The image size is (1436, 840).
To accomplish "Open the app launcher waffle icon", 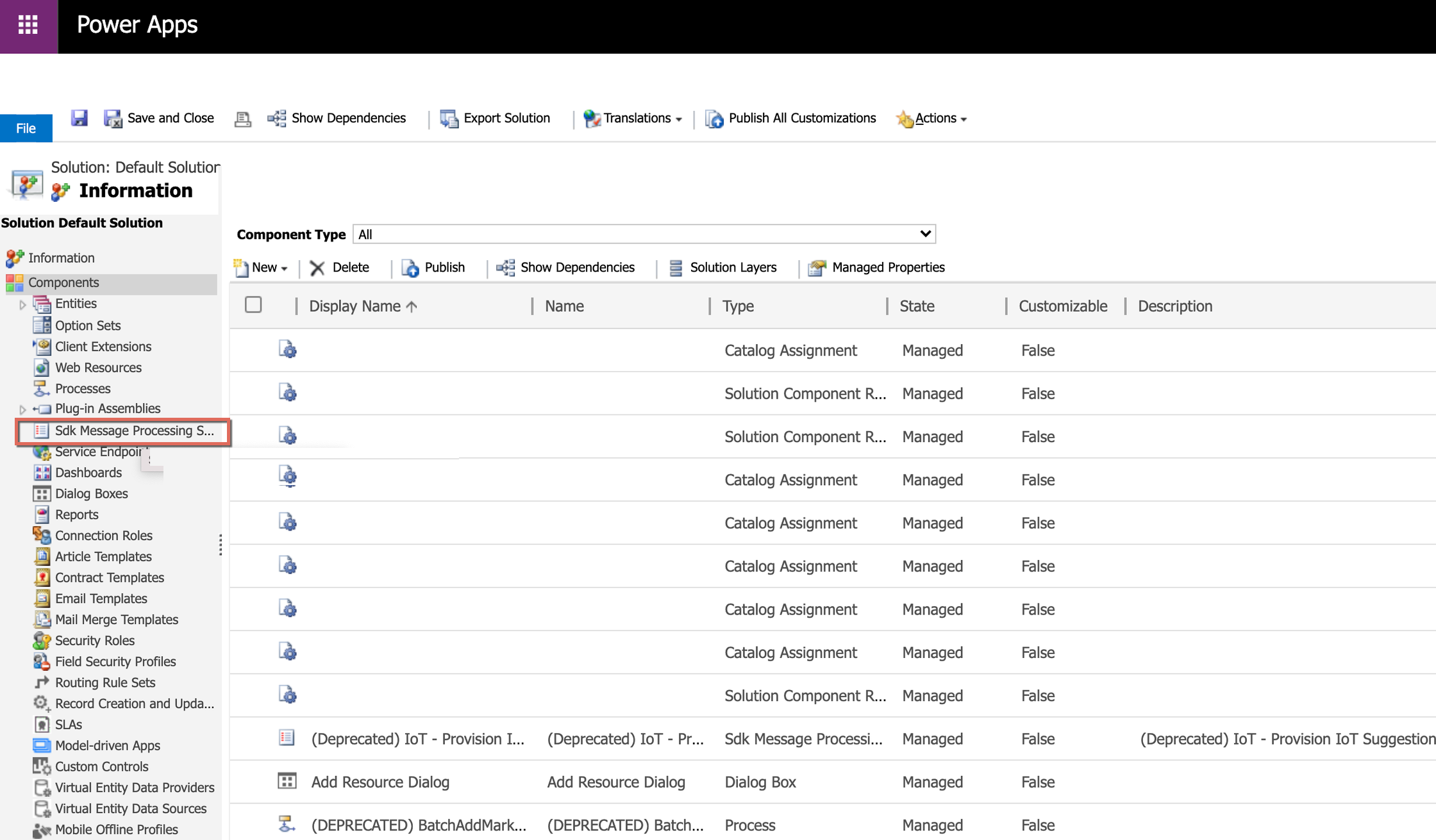I will (x=28, y=26).
